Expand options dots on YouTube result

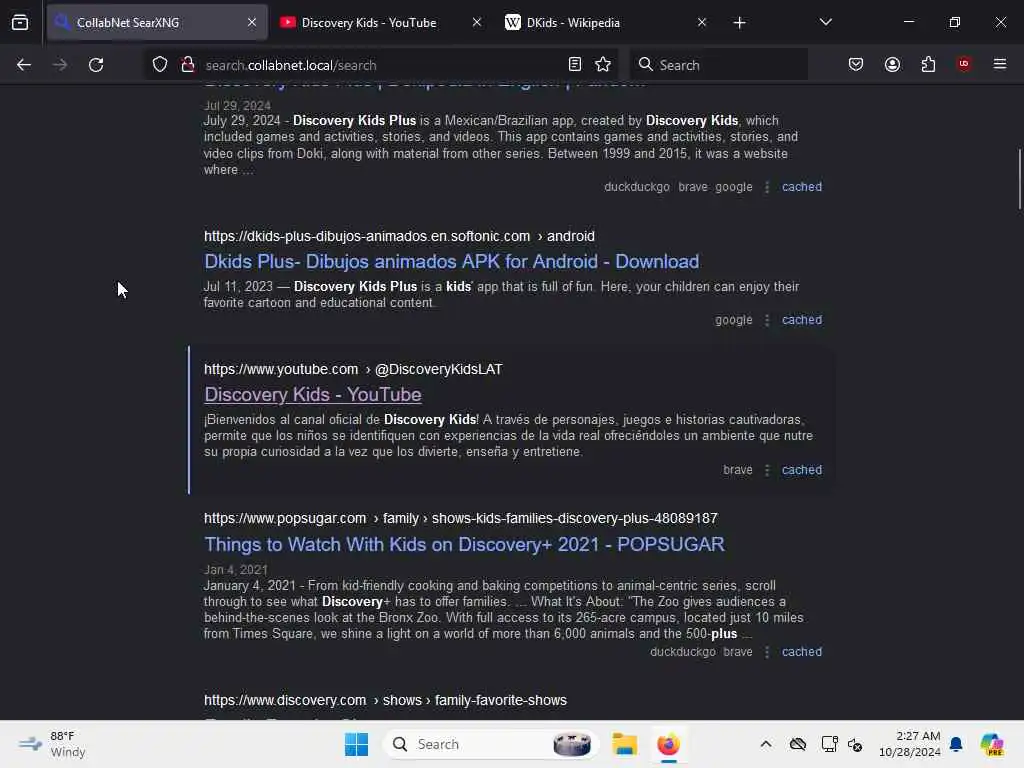point(767,470)
